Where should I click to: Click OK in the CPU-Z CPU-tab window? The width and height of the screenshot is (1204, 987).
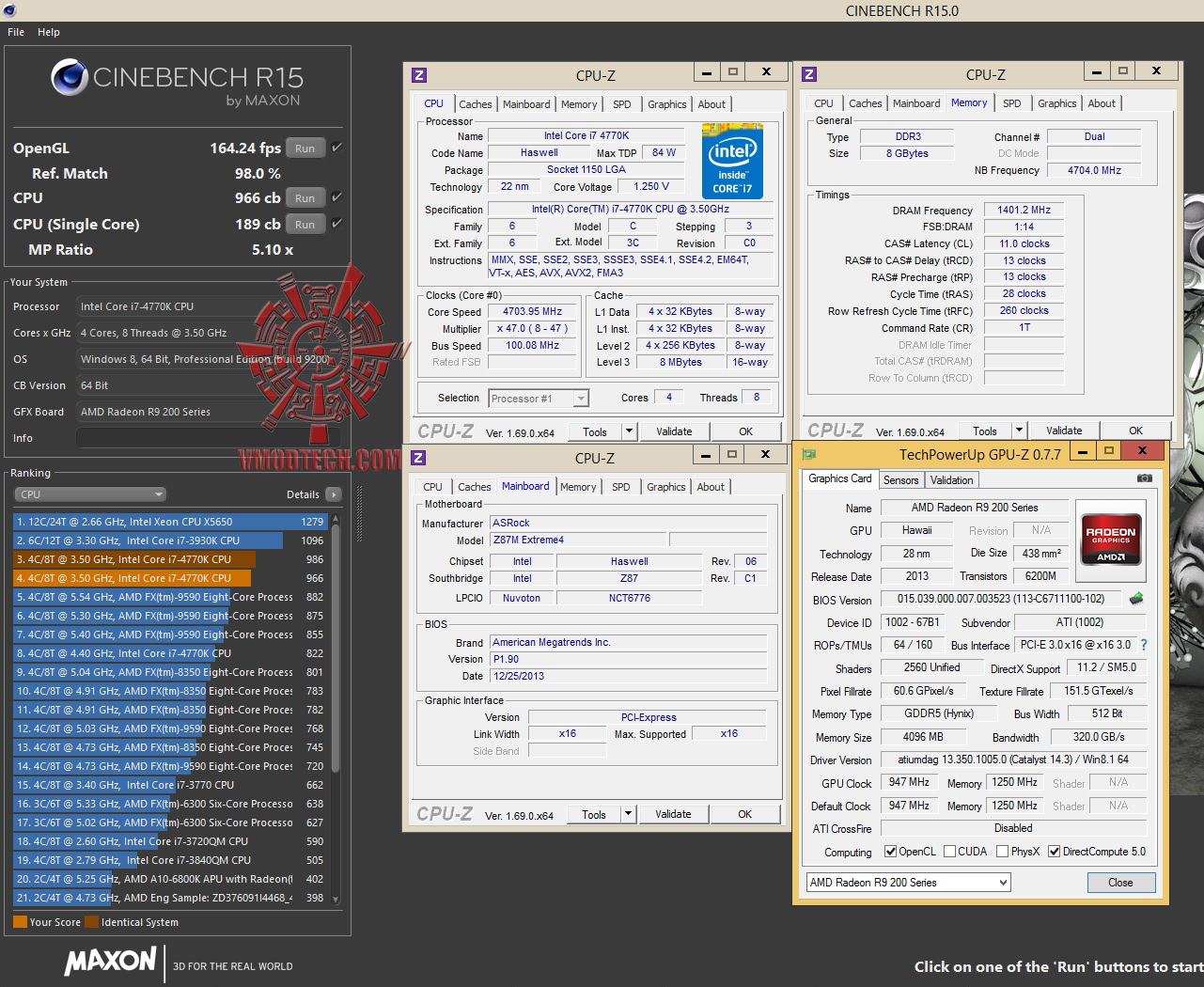(x=746, y=431)
